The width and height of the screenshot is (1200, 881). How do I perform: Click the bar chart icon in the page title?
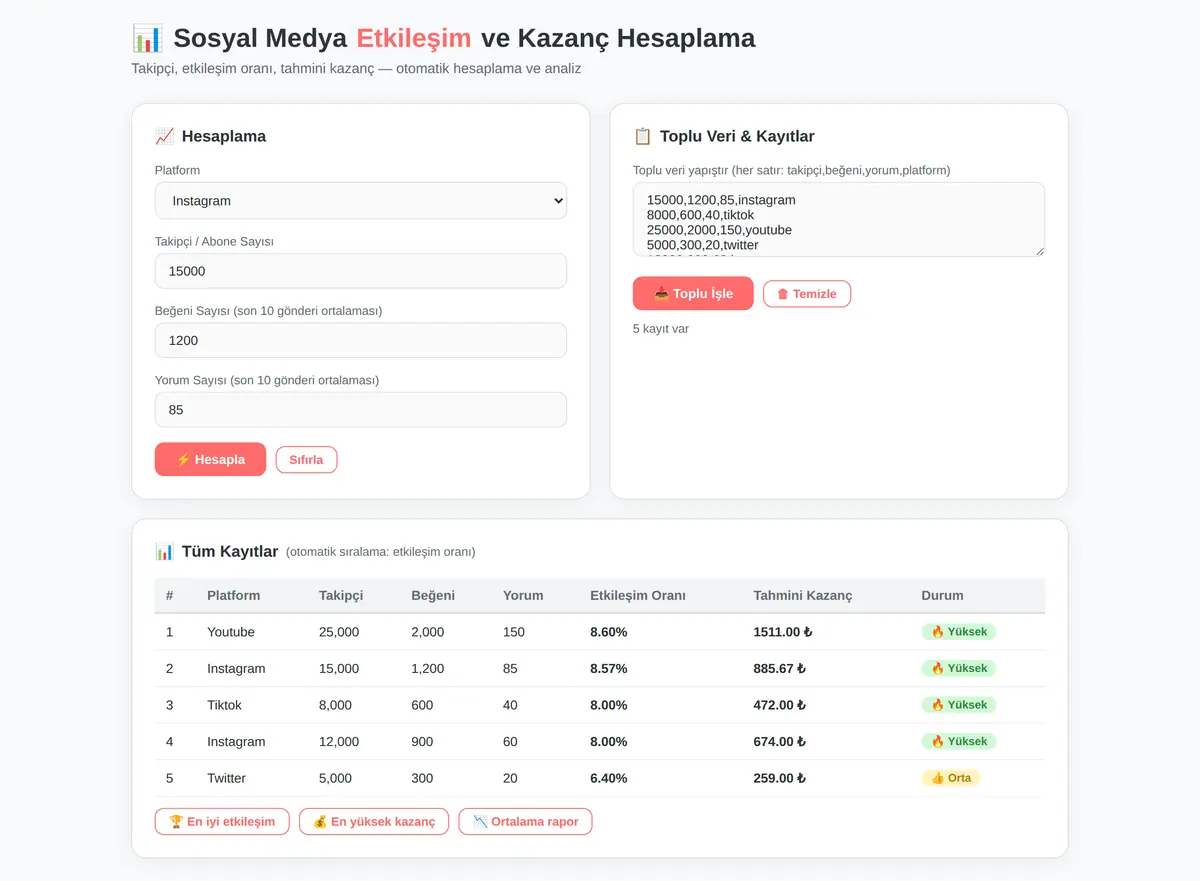[x=147, y=38]
